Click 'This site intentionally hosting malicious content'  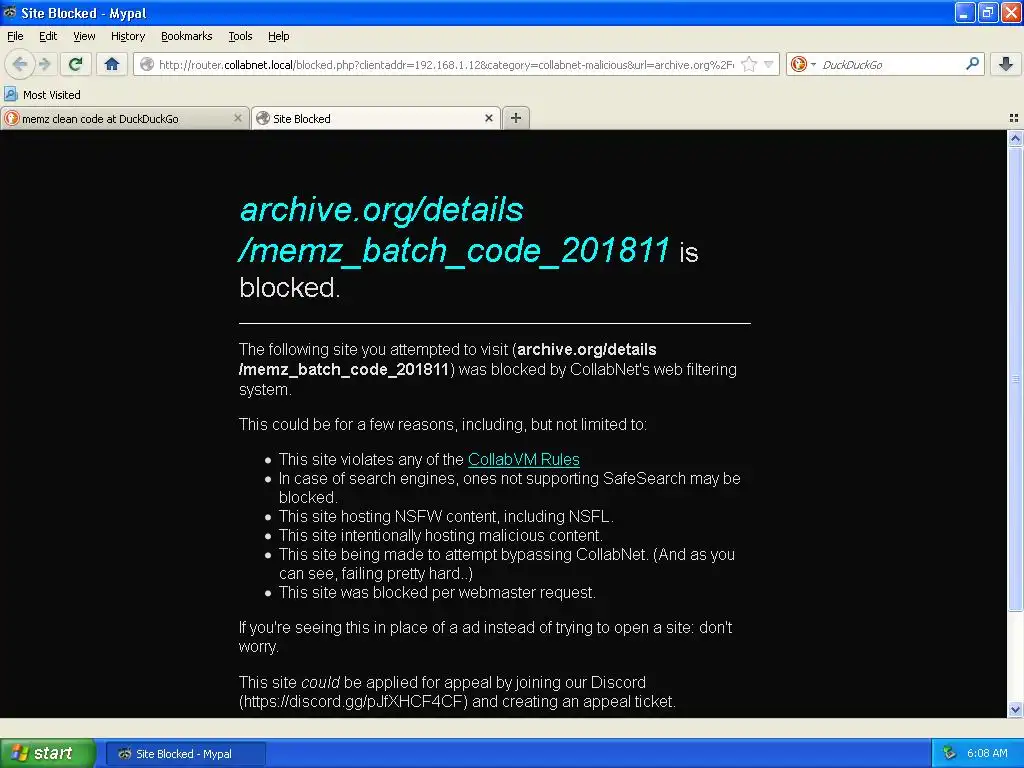440,536
